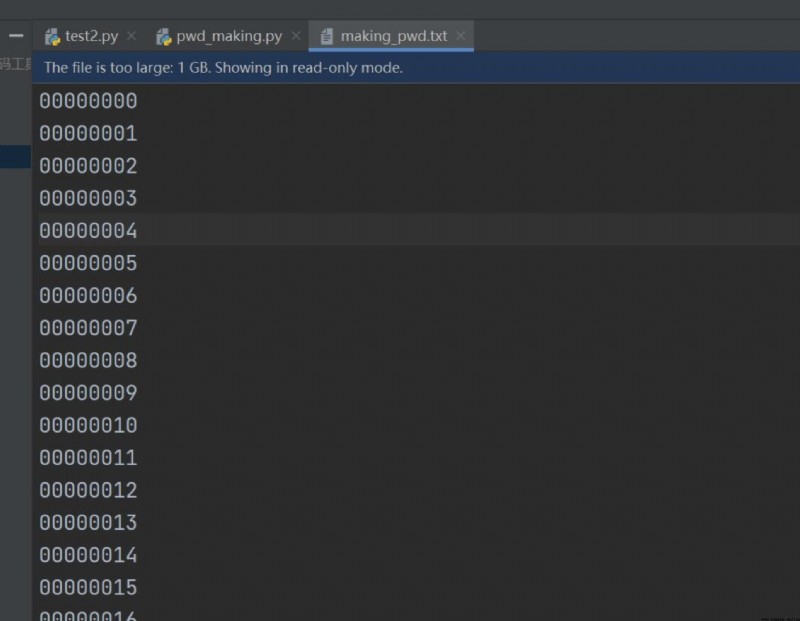Place cursor on line 00000008
This screenshot has width=800, height=621.
tap(88, 361)
